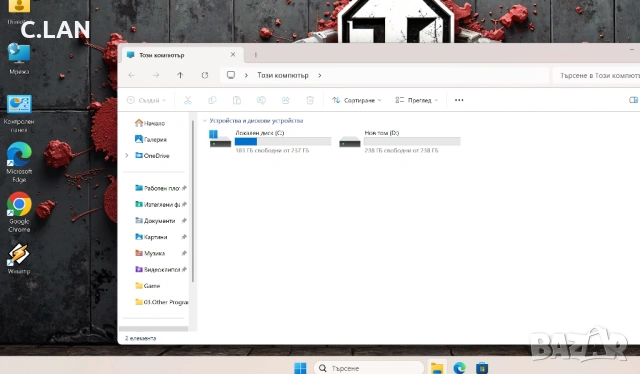Open the Картини pinned folder
The width and height of the screenshot is (640, 374).
[151, 237]
